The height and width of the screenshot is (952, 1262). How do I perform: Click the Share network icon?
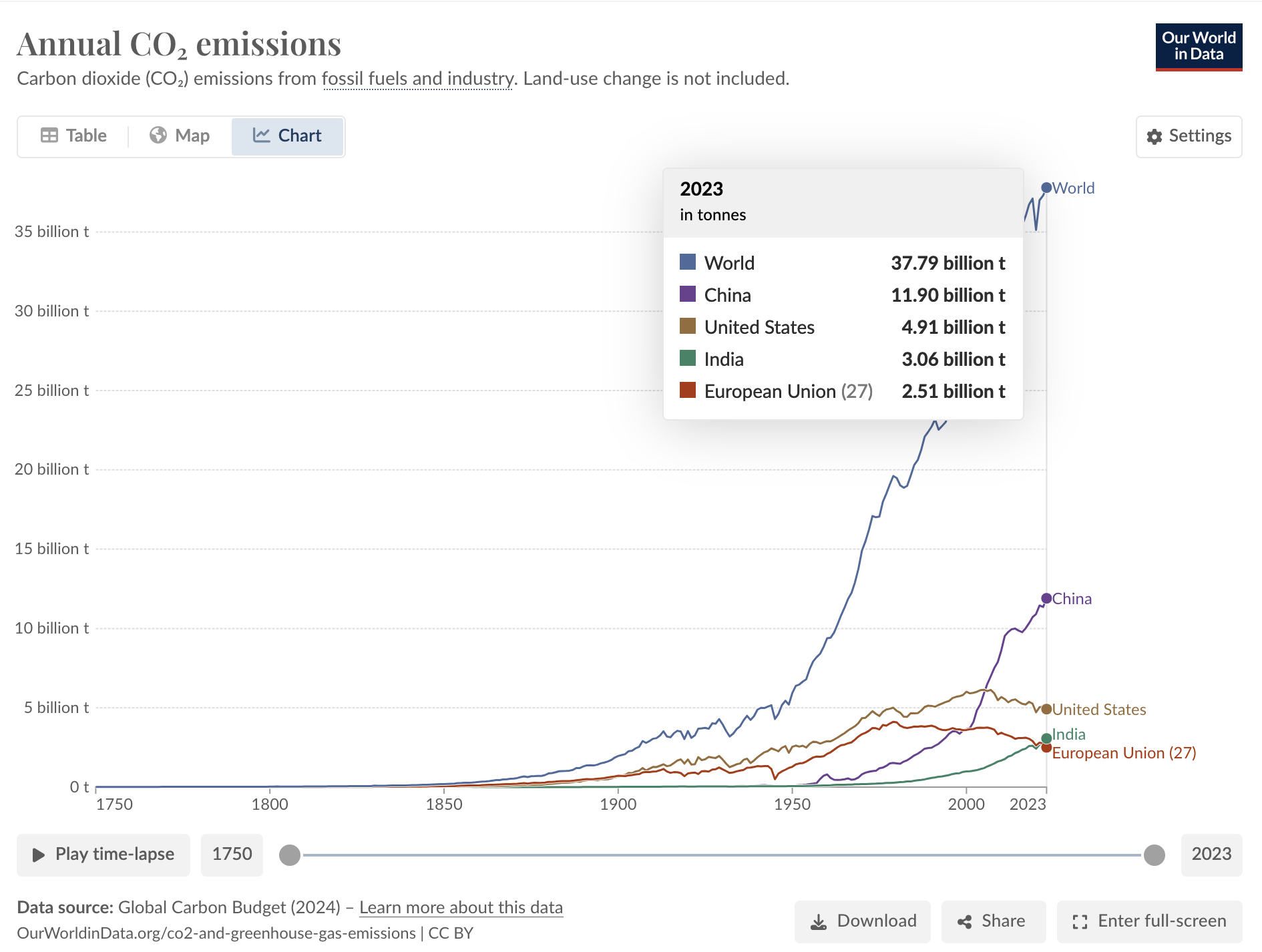click(x=964, y=922)
